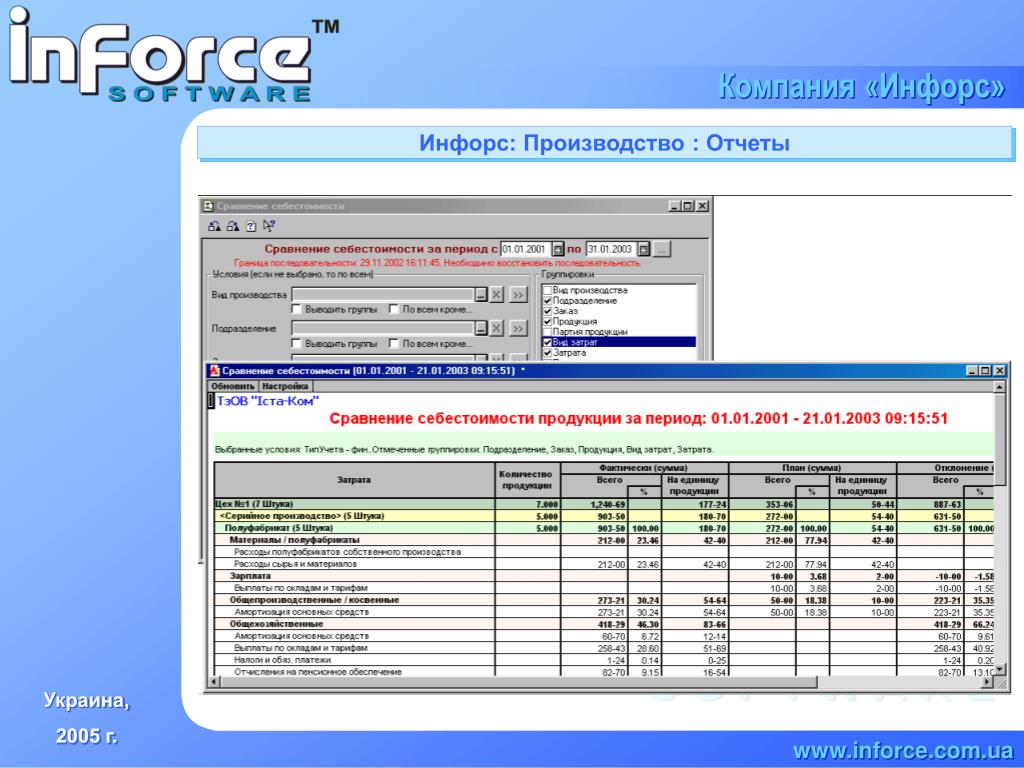1024x768 pixels.
Task: Uncheck Затрата in Группировки list
Action: point(547,353)
